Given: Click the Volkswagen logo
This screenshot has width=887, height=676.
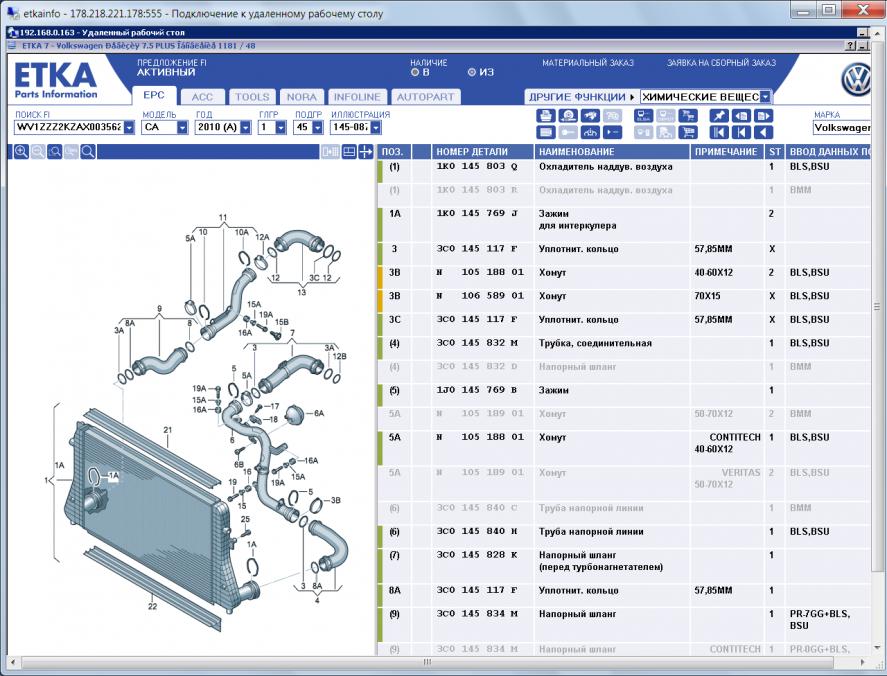Looking at the screenshot, I should [855, 80].
